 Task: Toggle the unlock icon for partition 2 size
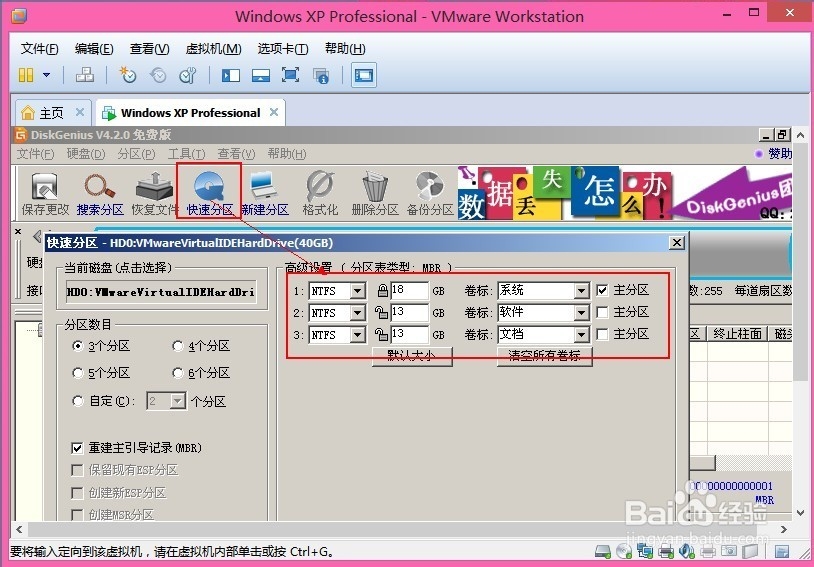tap(382, 313)
